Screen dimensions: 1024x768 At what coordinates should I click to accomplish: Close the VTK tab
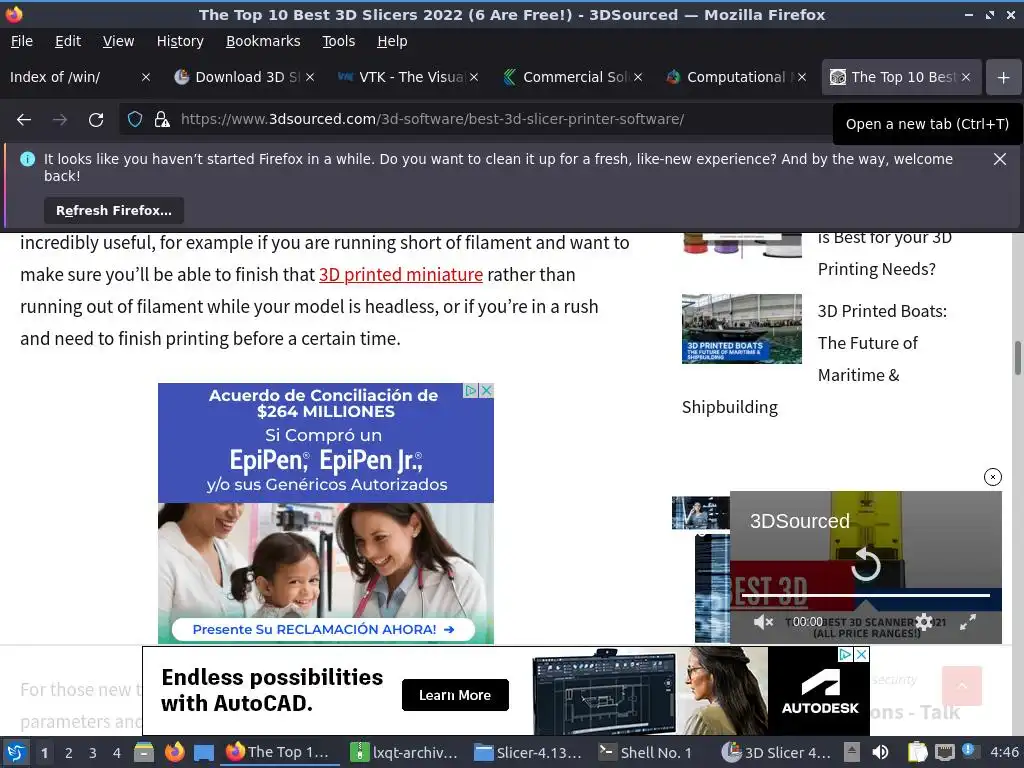pos(474,77)
